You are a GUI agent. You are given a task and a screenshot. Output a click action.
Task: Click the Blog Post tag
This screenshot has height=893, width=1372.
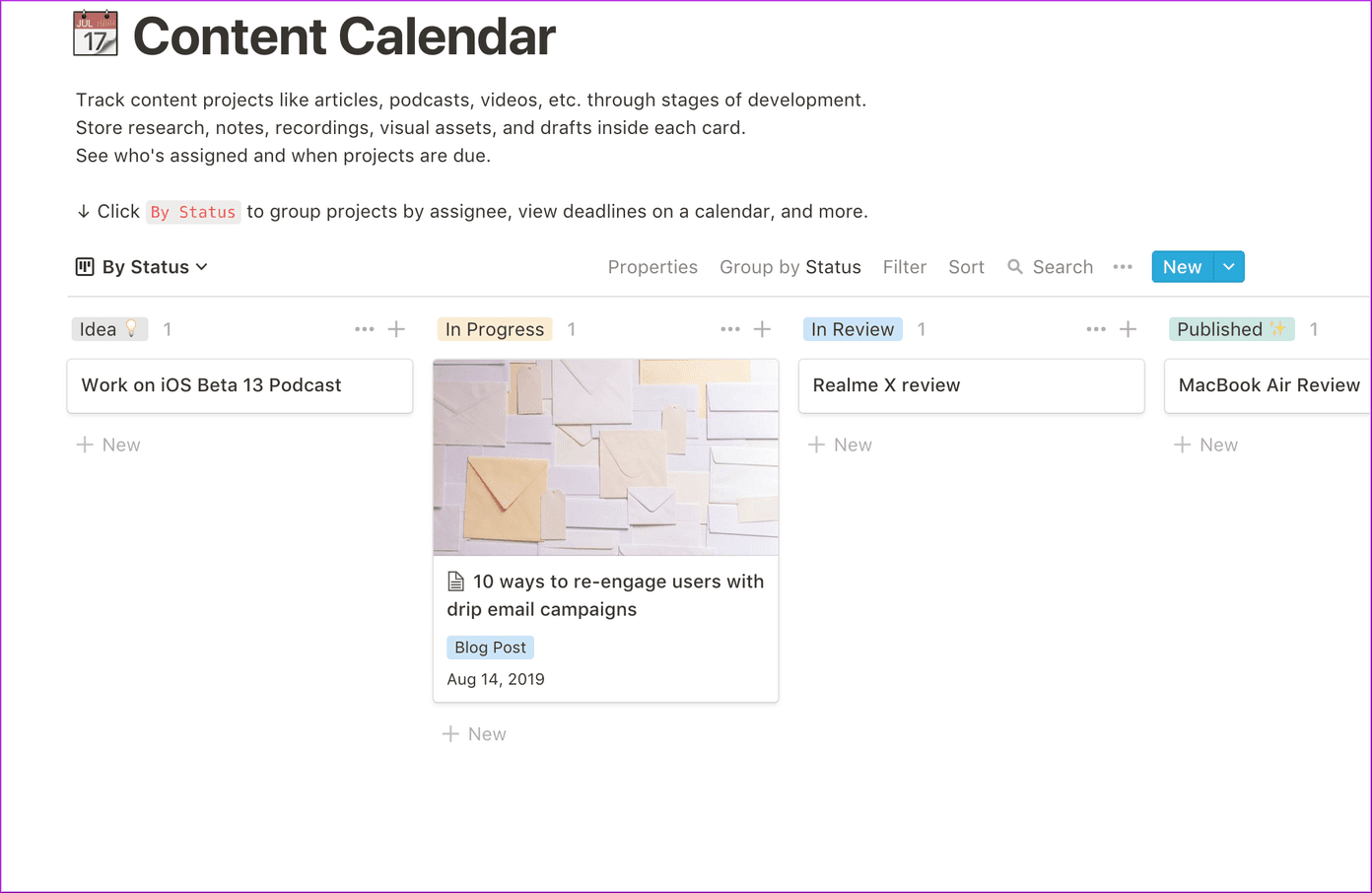tap(490, 648)
